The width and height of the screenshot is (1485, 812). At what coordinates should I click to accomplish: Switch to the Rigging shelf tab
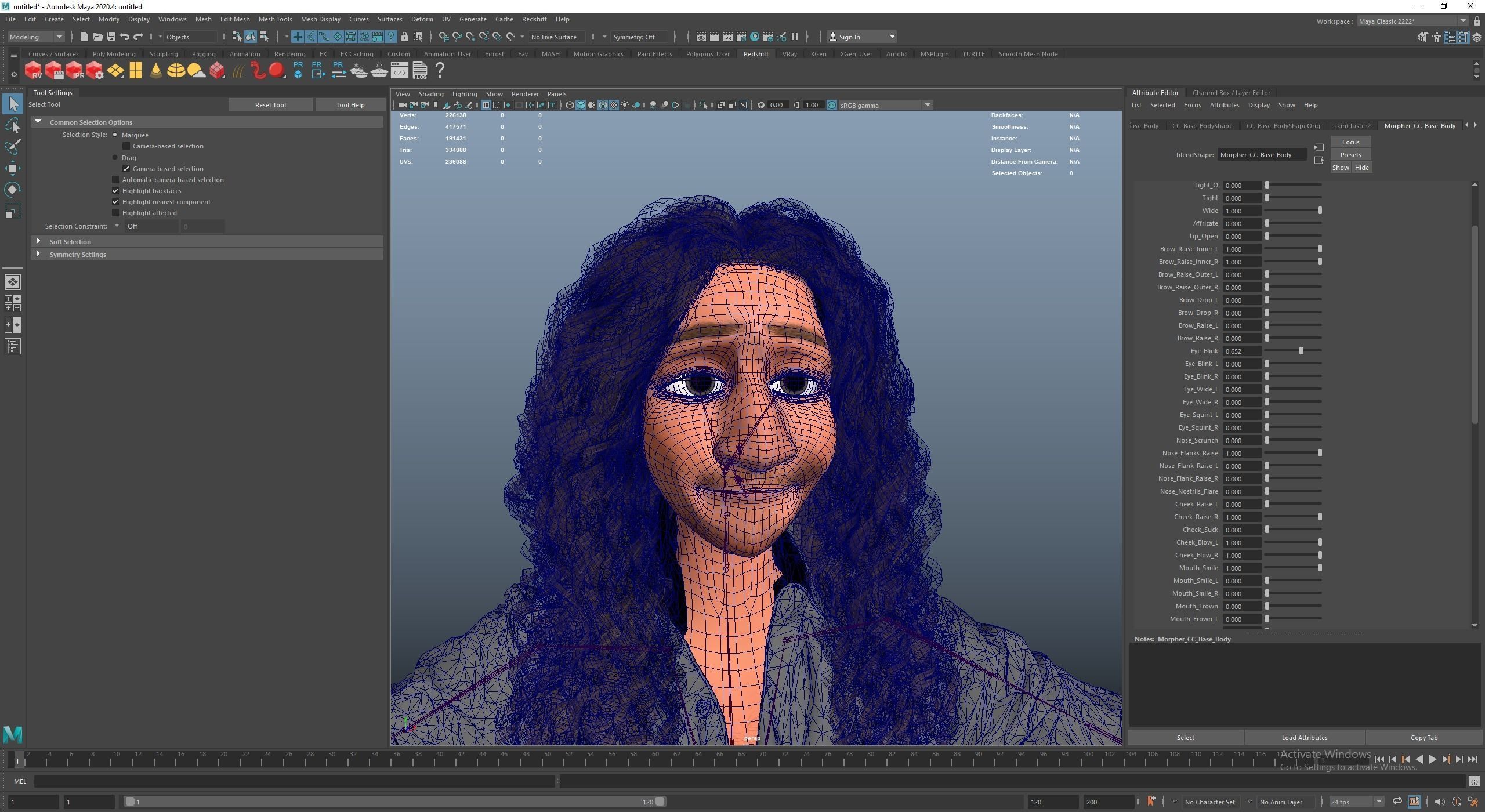[203, 54]
